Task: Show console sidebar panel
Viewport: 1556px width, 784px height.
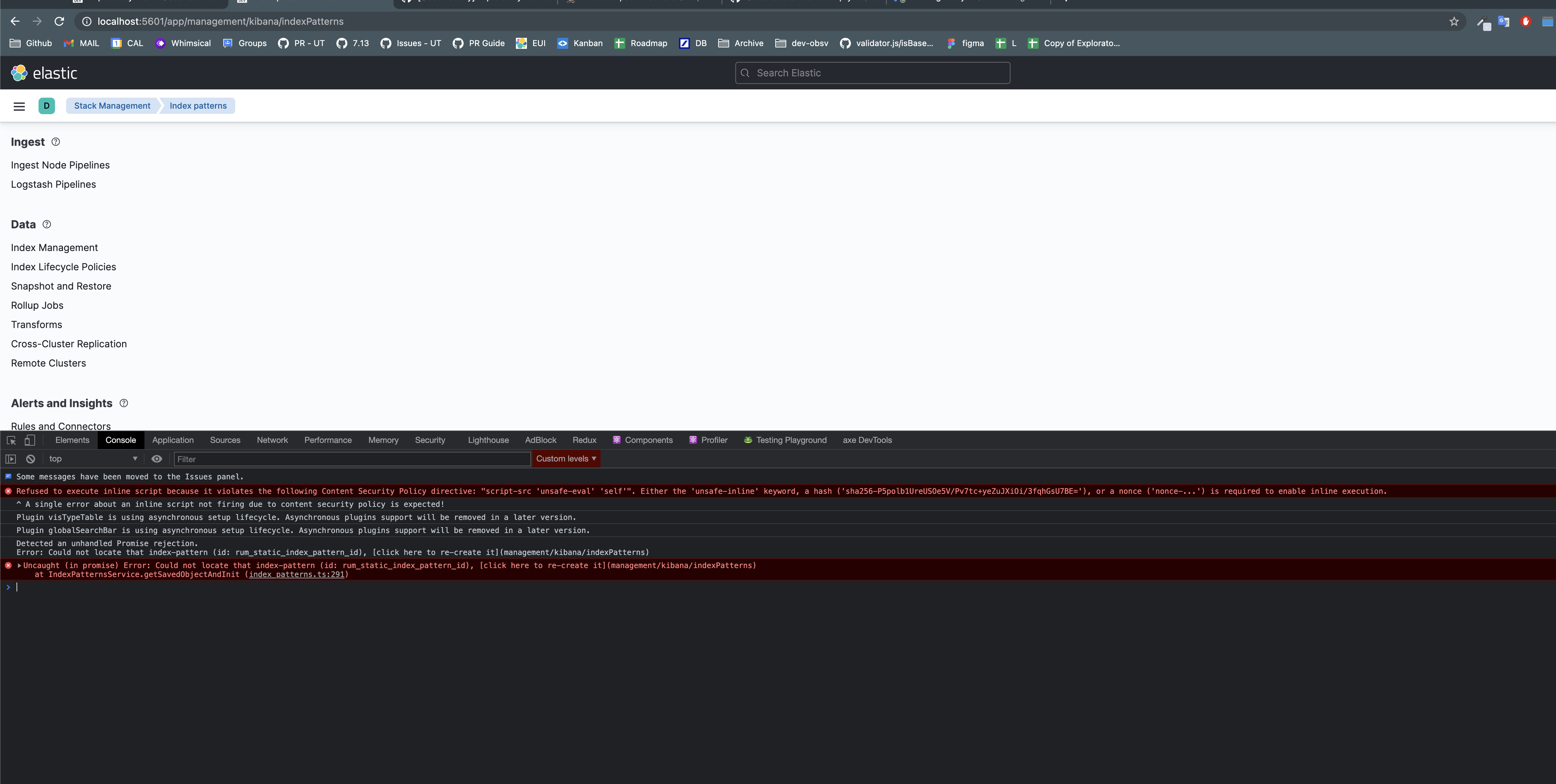Action: (11, 459)
